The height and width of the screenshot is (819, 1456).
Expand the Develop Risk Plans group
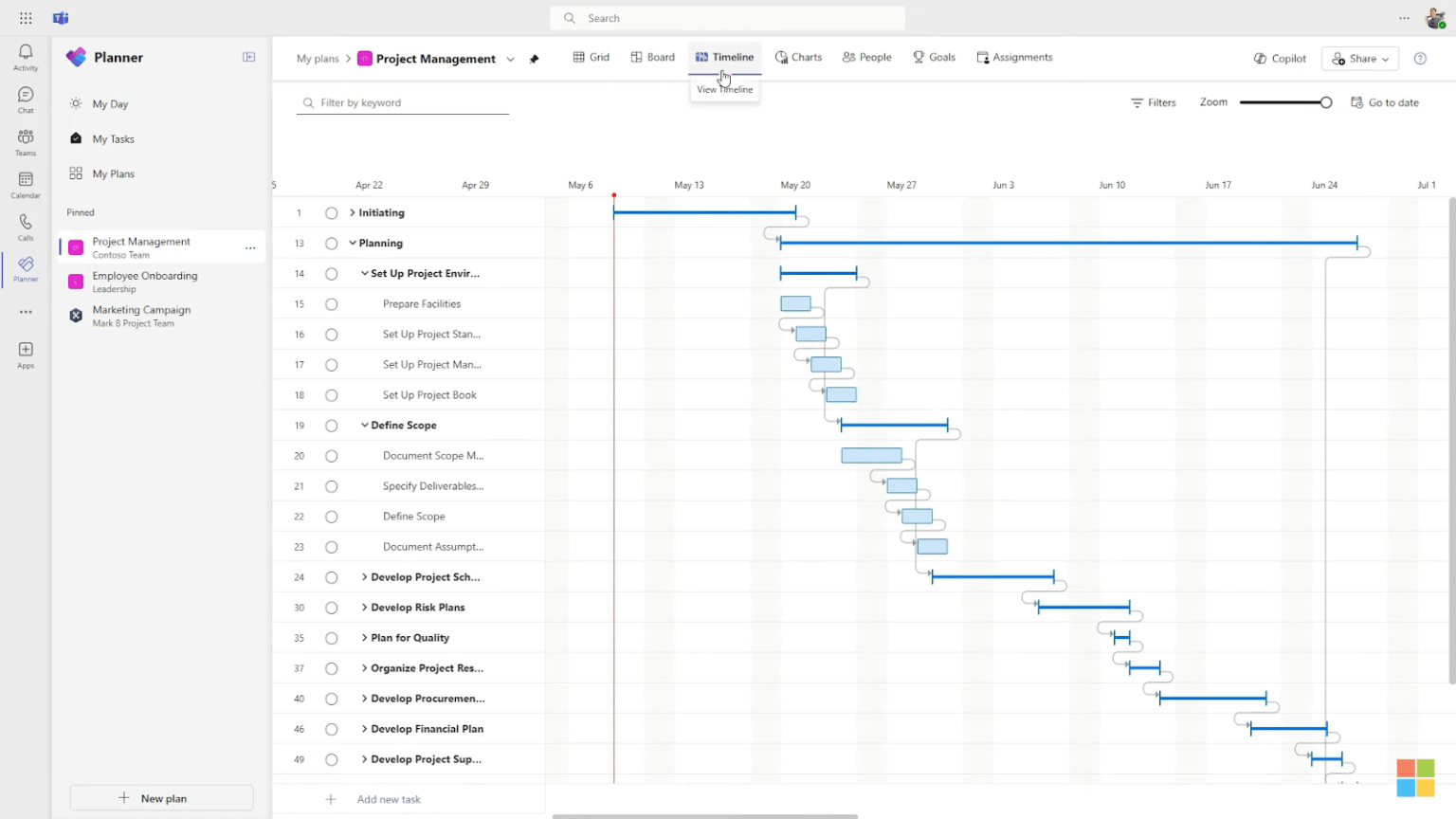pos(363,607)
